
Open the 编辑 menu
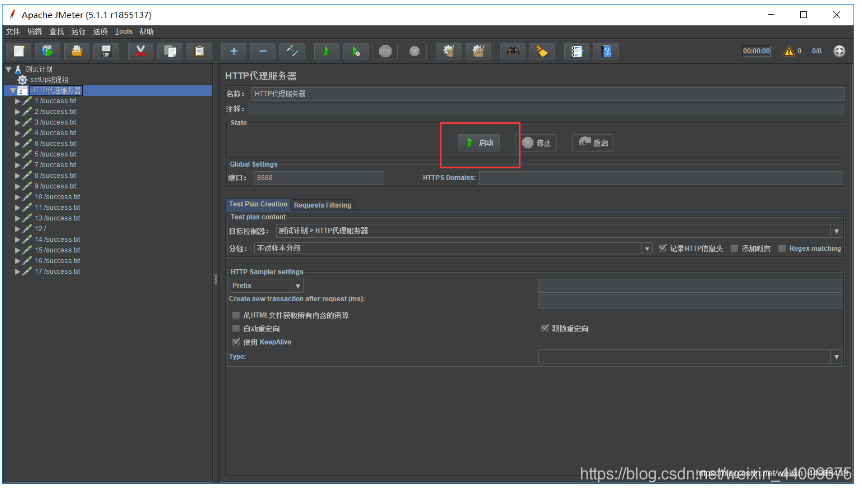[35, 32]
